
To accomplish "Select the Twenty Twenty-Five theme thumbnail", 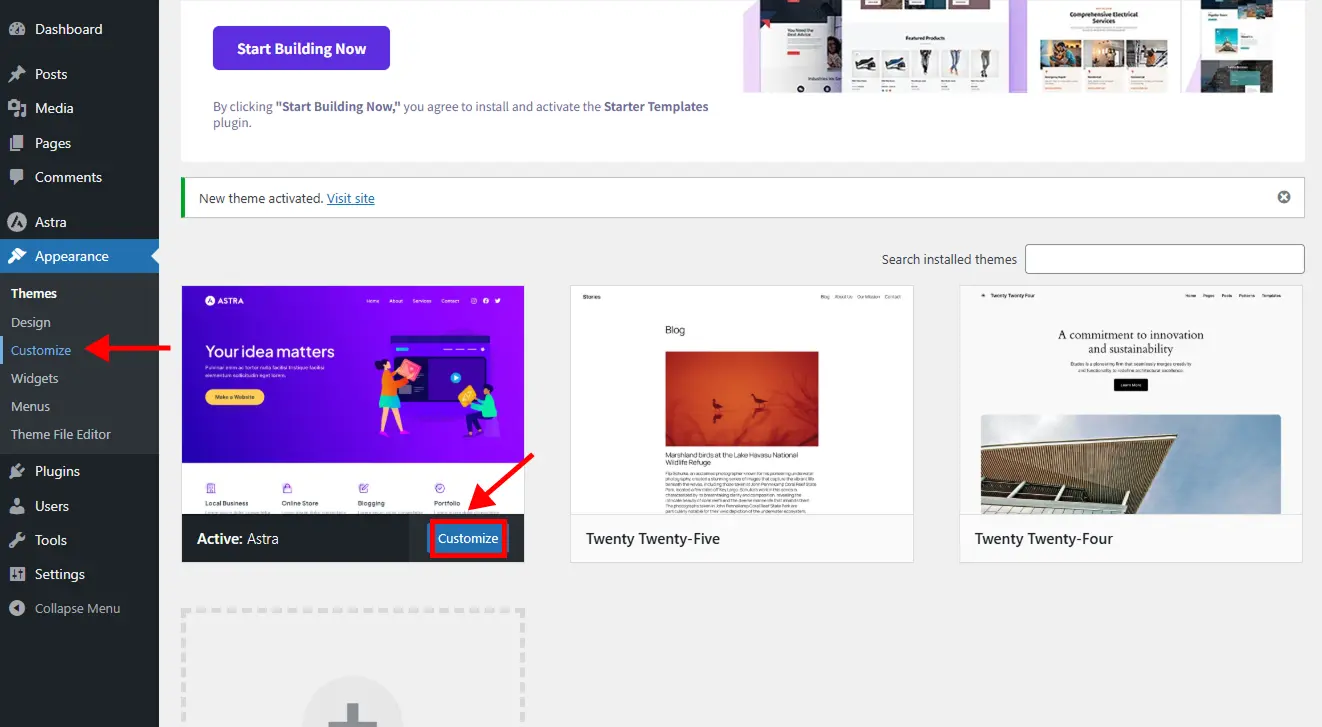I will (741, 400).
